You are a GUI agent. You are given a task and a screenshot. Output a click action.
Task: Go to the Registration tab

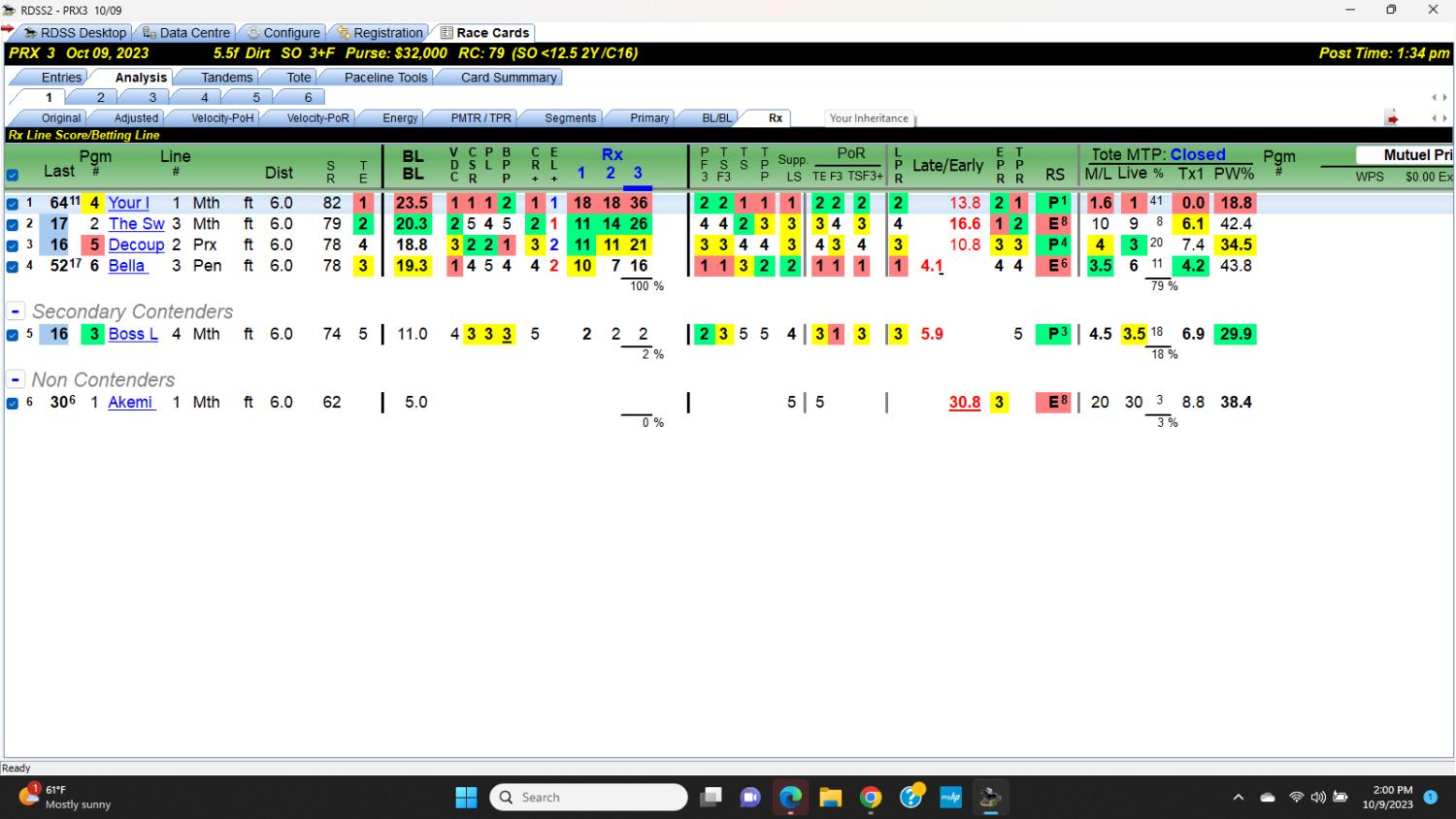[381, 33]
